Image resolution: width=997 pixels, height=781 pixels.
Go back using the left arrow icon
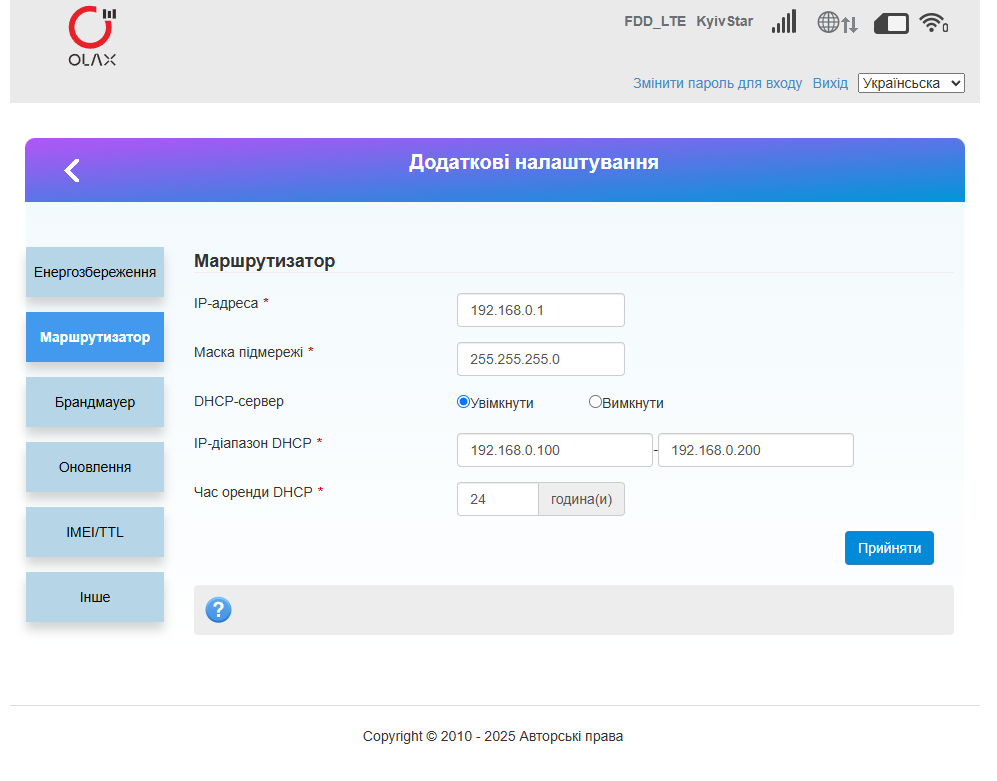72,170
